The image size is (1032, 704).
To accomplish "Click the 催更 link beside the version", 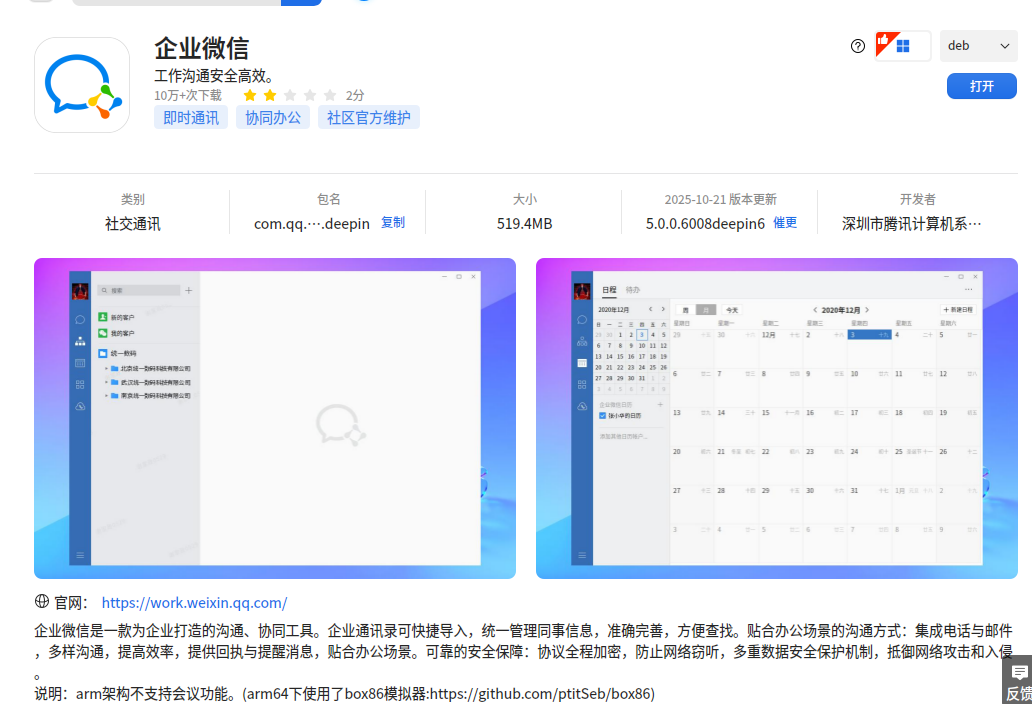I will 785,223.
